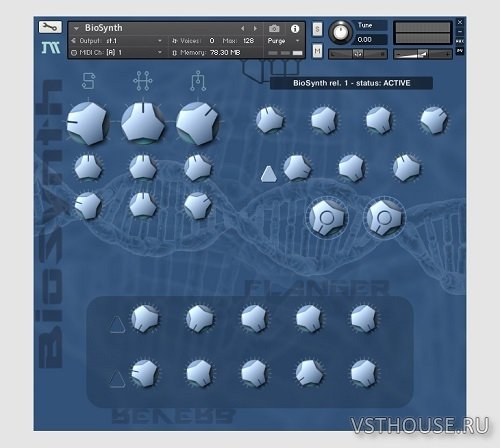
Task: Click small knob directly under middle large knob
Action: [x=143, y=167]
